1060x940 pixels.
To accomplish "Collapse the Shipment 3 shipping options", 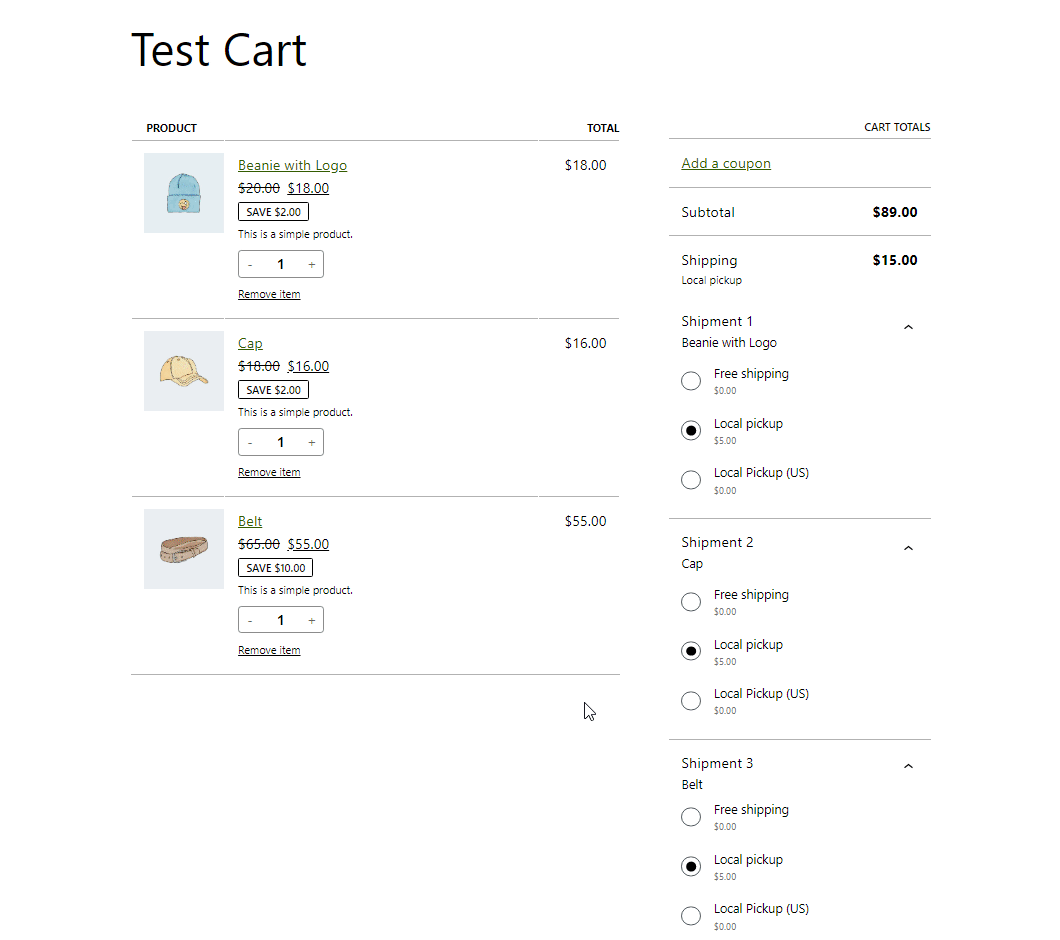I will tap(908, 765).
